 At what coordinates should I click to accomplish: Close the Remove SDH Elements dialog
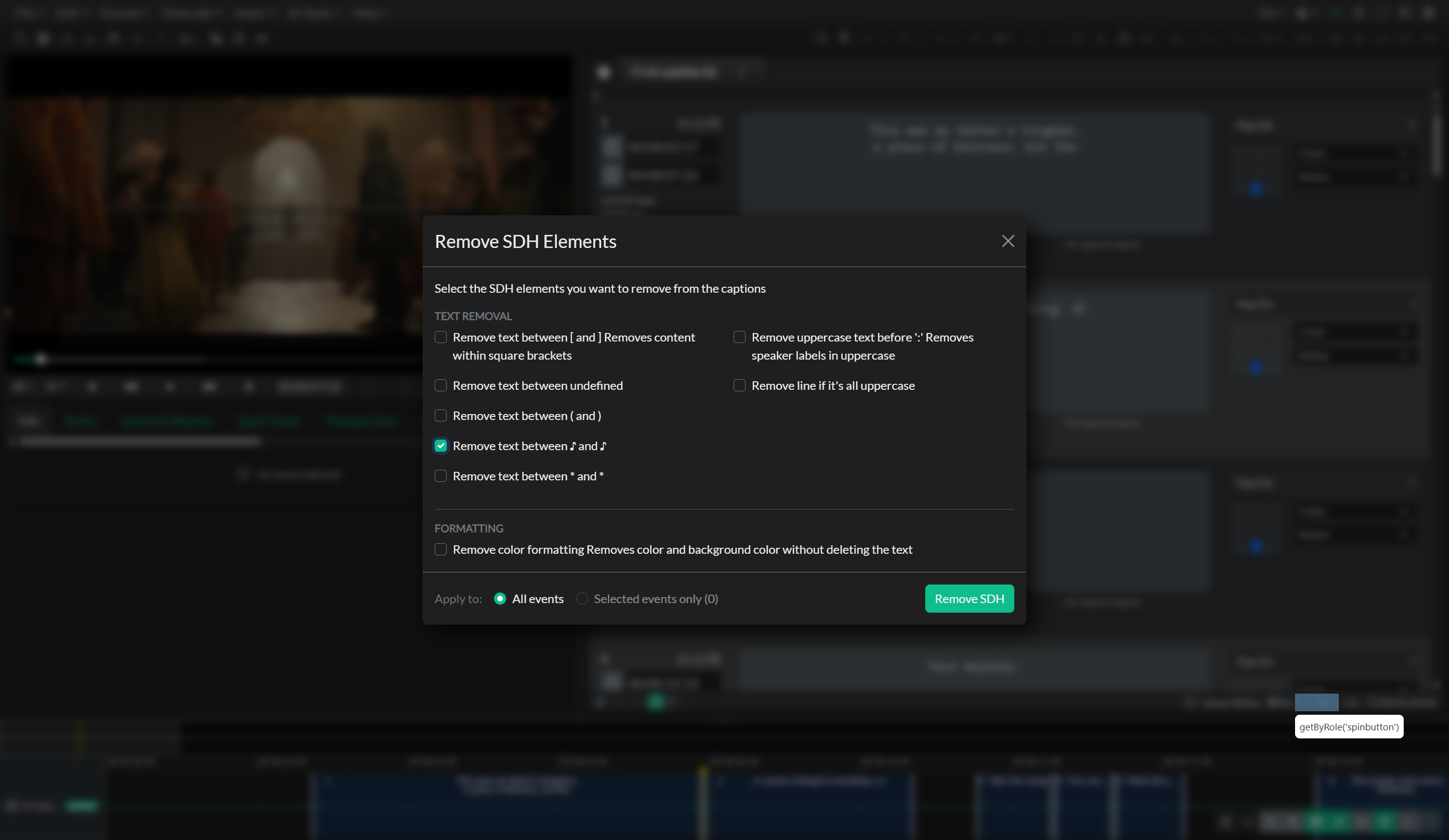1007,241
